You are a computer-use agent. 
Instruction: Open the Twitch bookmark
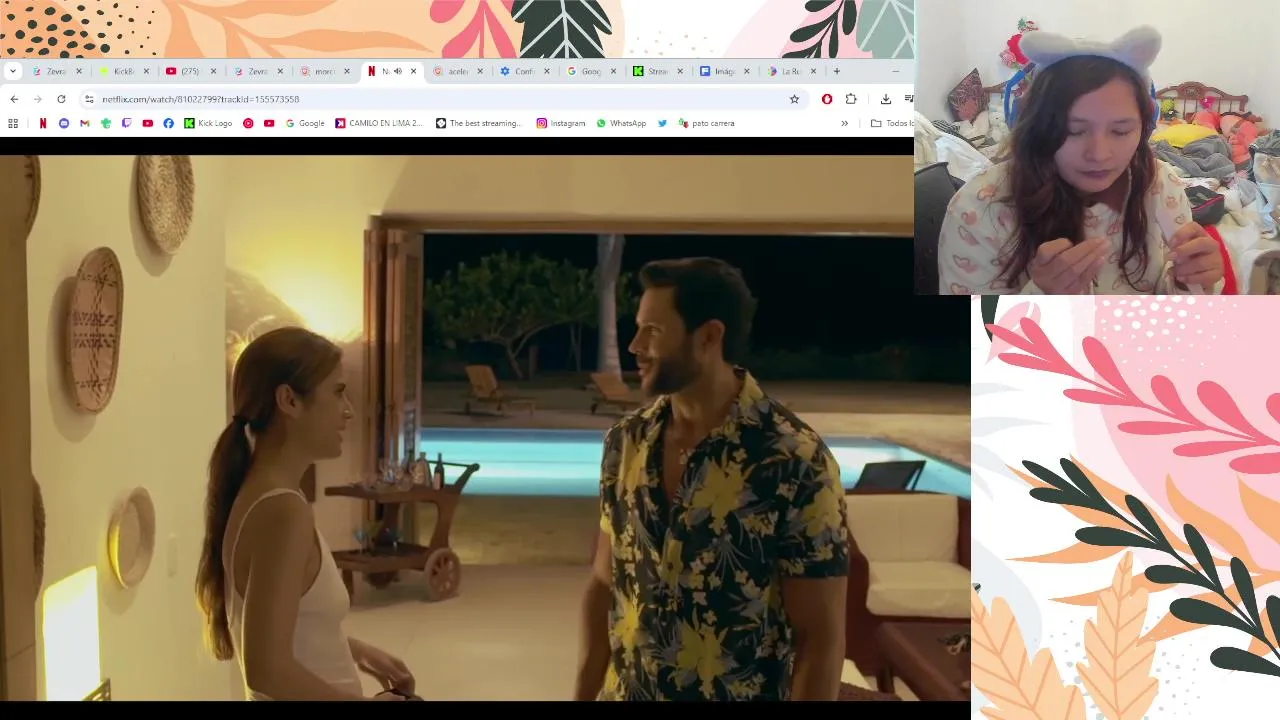(x=127, y=123)
